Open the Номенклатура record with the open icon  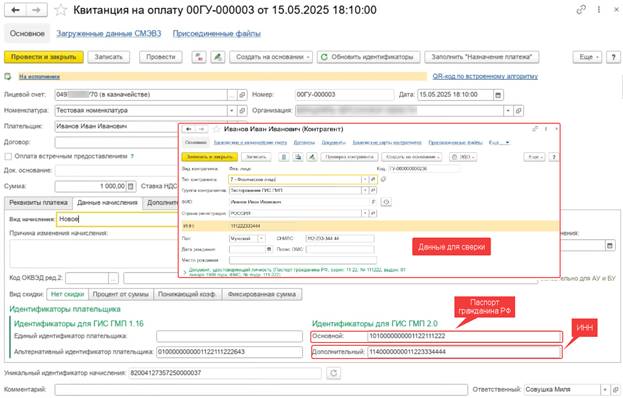[242, 110]
